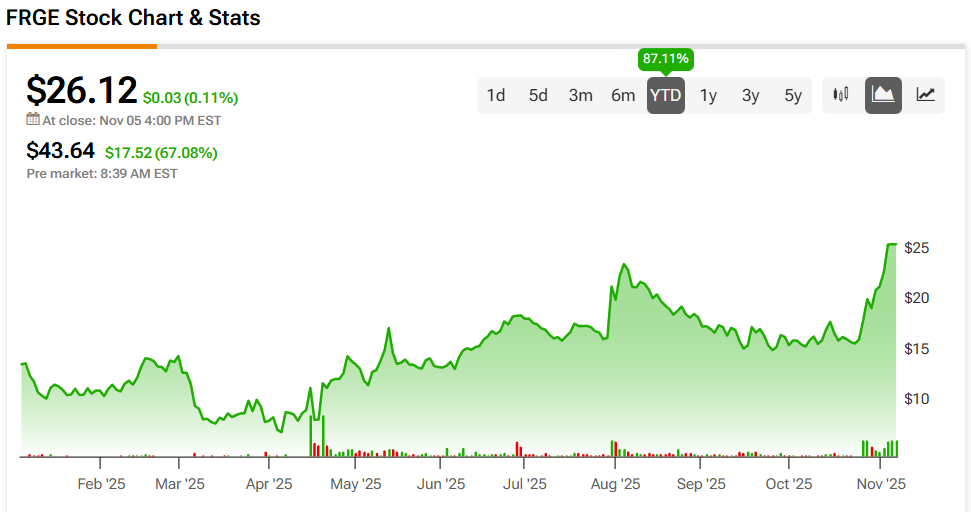Switch chart to 1y range
Screen dimensions: 971x512
tap(708, 96)
